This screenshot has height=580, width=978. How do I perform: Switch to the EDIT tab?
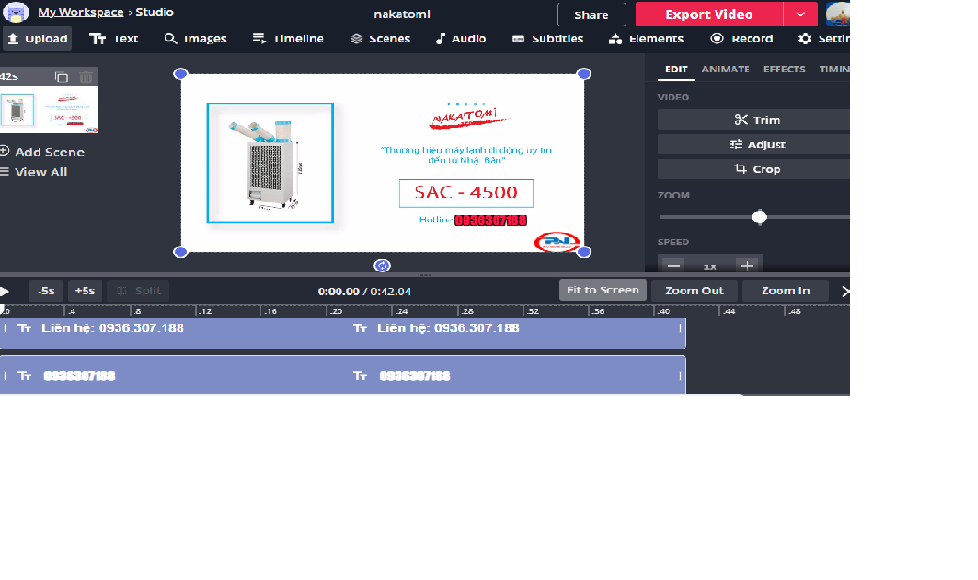[676, 69]
